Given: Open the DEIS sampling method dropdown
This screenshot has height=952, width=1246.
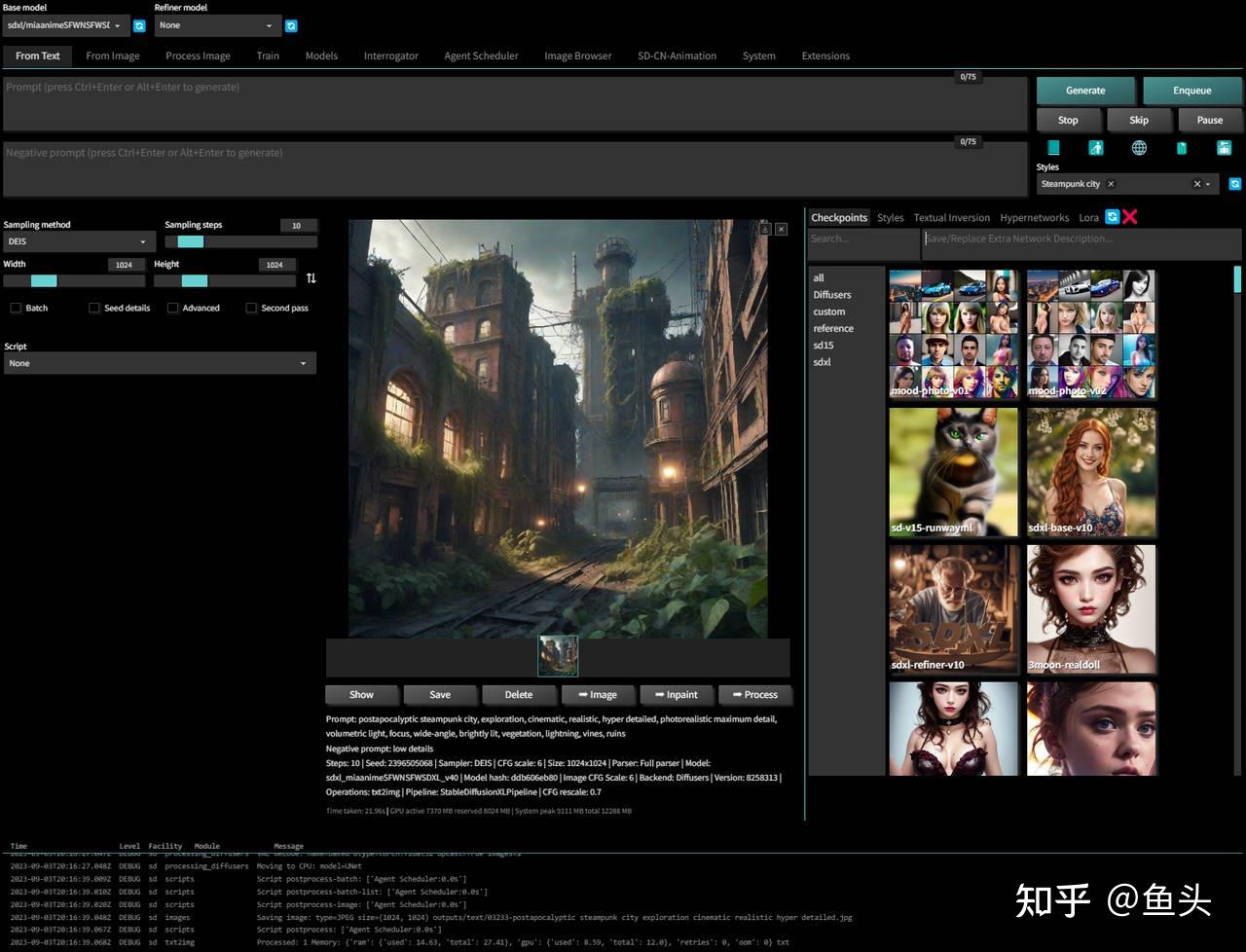Looking at the screenshot, I should click(x=78, y=241).
